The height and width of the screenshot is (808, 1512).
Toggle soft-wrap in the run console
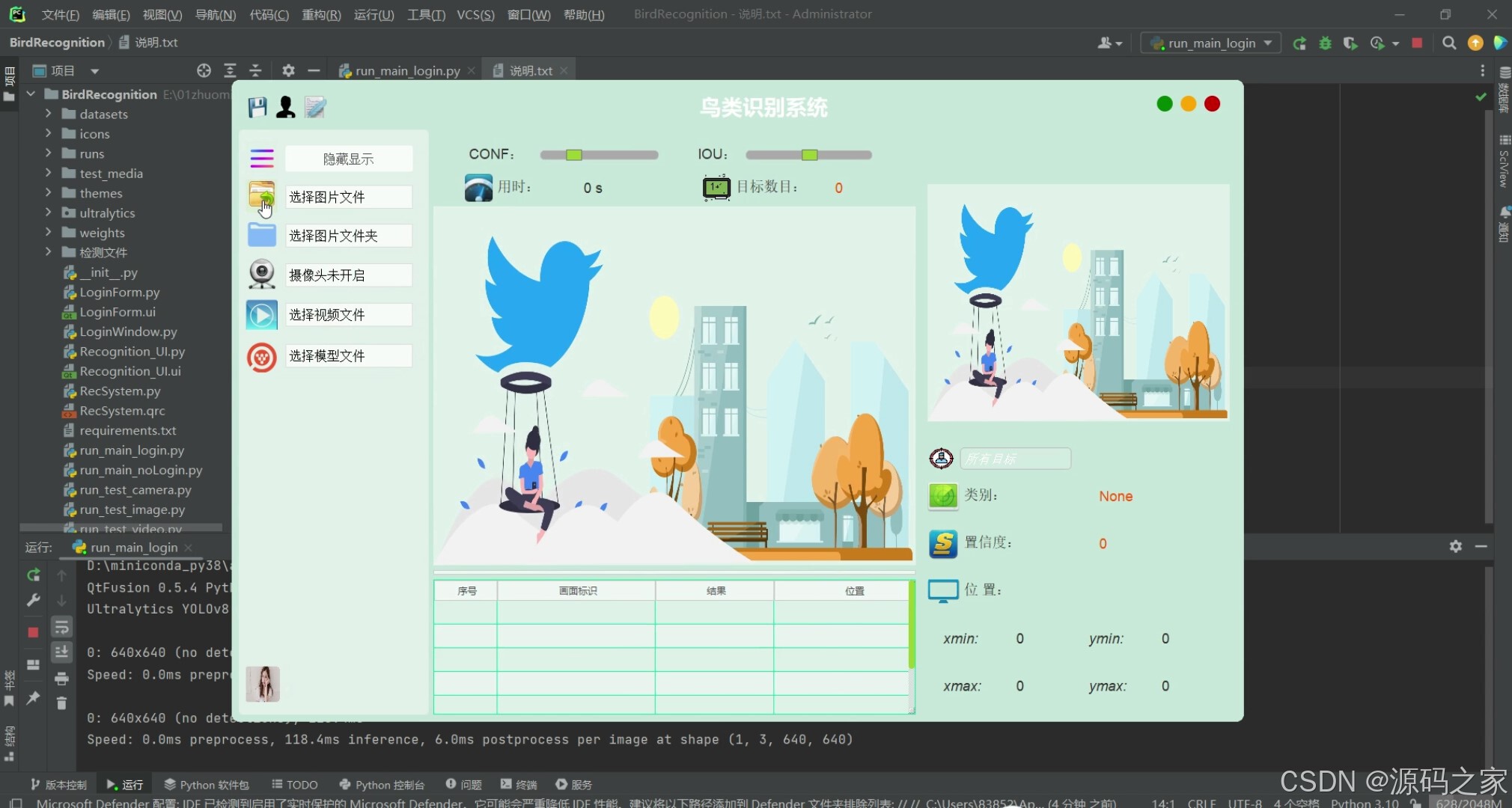61,627
